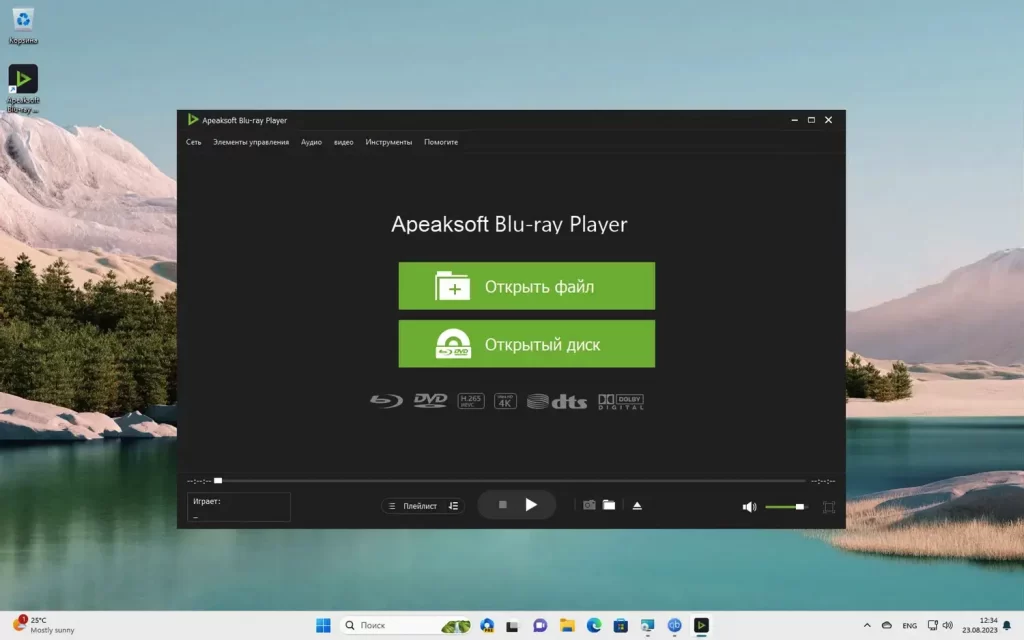Open playlist ordering options icon
The height and width of the screenshot is (640, 1024).
pos(452,505)
